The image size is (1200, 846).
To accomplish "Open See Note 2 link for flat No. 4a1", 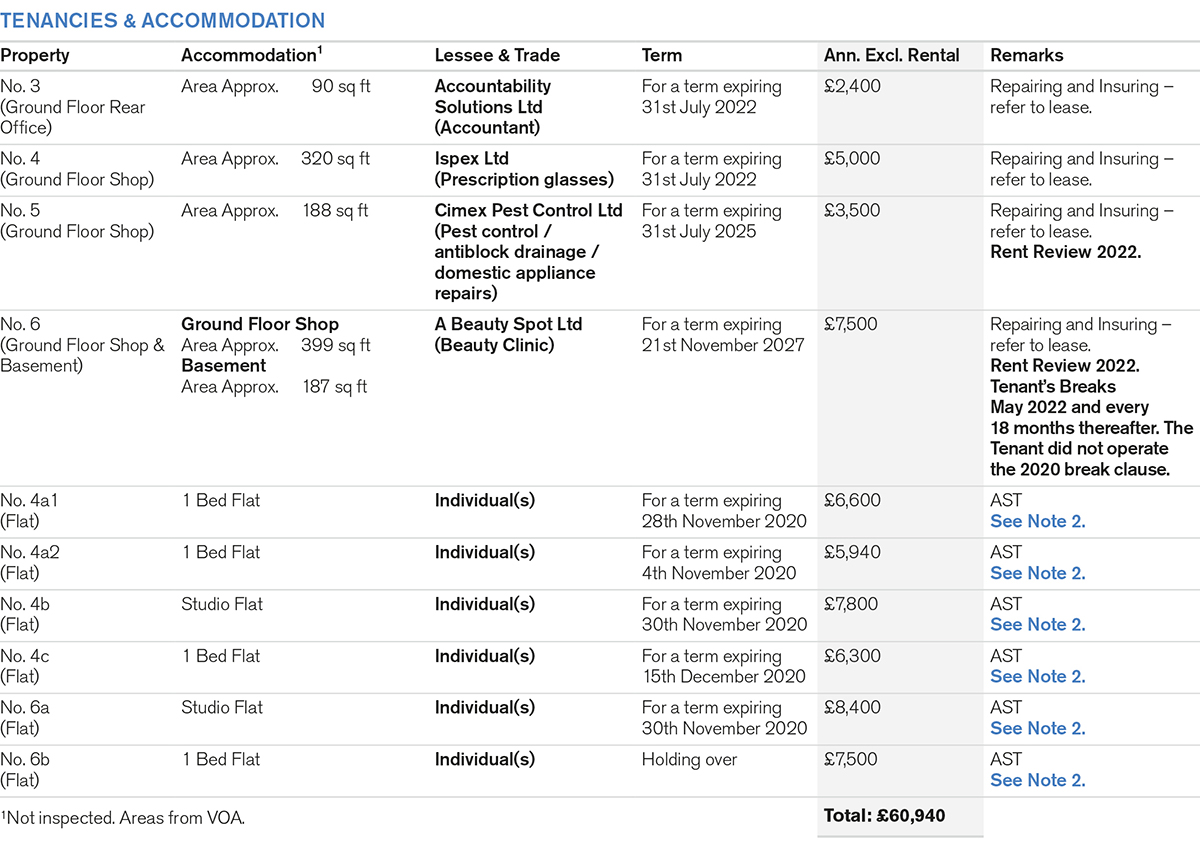I will coord(1037,521).
